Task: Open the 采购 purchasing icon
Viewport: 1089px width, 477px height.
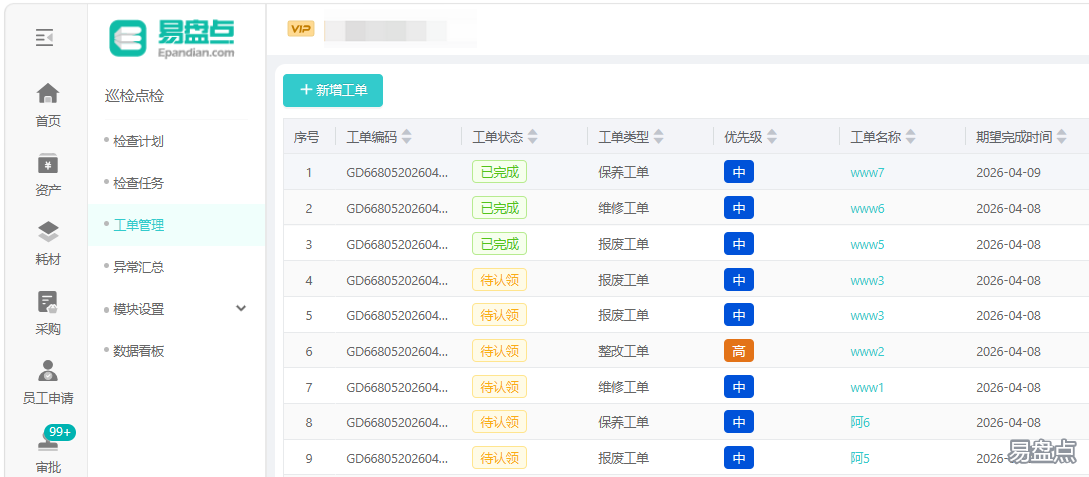Action: pyautogui.click(x=48, y=302)
